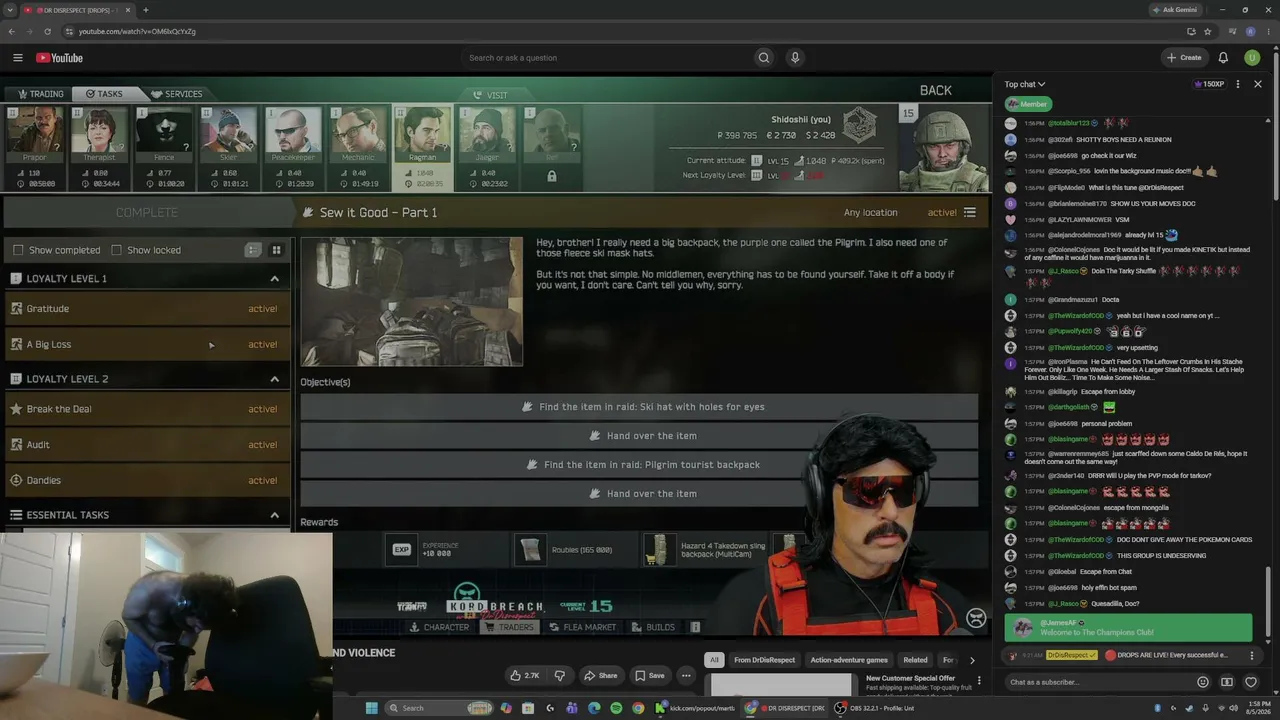This screenshot has width=1280, height=720.
Task: Collapse the Essential Tasks section
Action: click(x=274, y=515)
